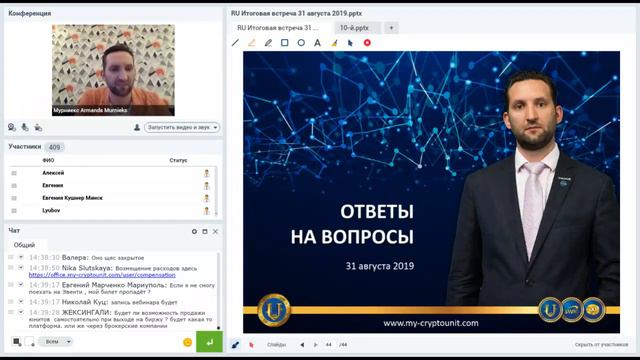Expand Nika Slutskaya message options arrow
Viewport: 640px width, 360px height.
pyautogui.click(x=21, y=268)
